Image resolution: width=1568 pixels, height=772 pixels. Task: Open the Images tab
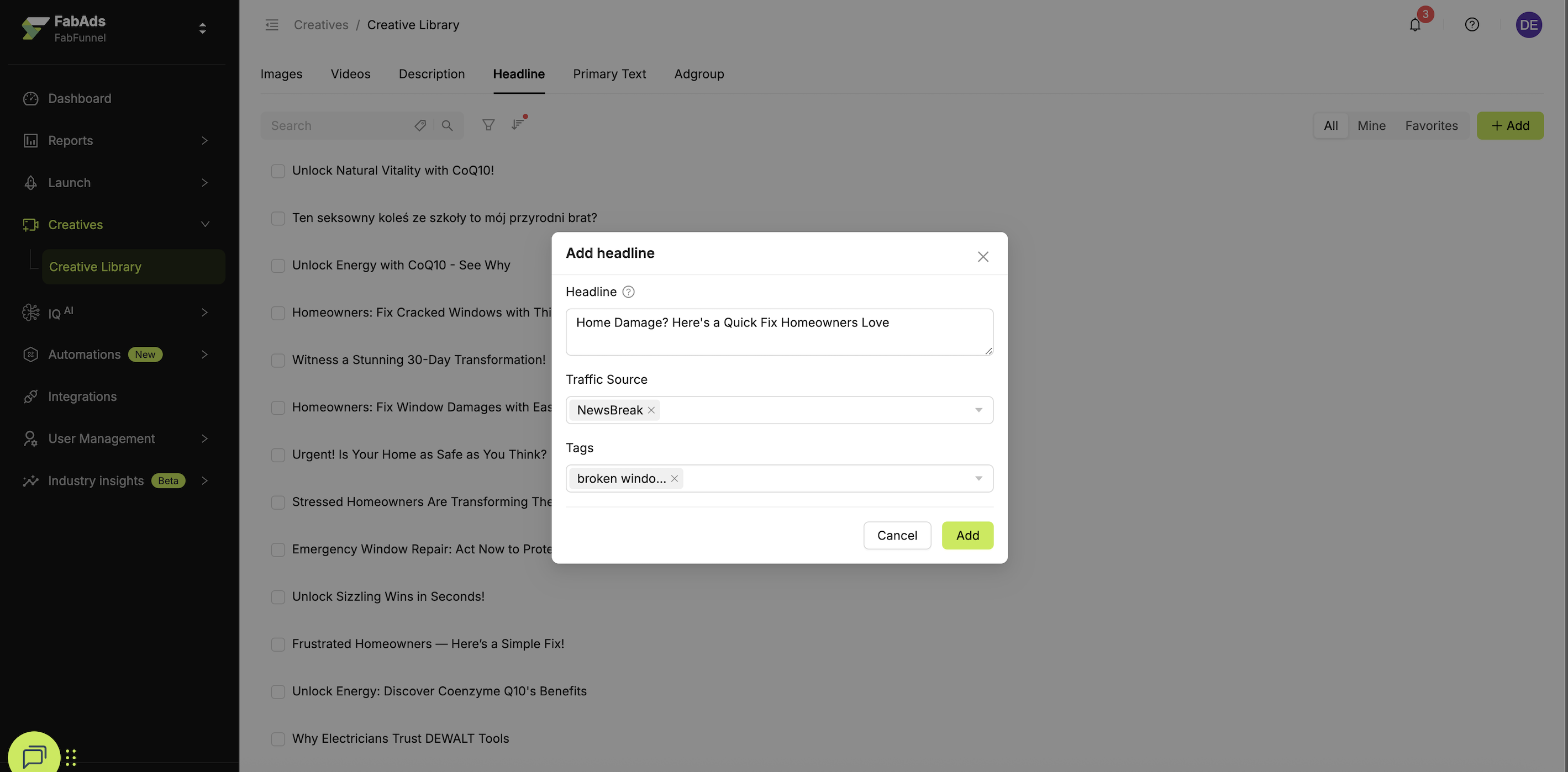pos(281,74)
